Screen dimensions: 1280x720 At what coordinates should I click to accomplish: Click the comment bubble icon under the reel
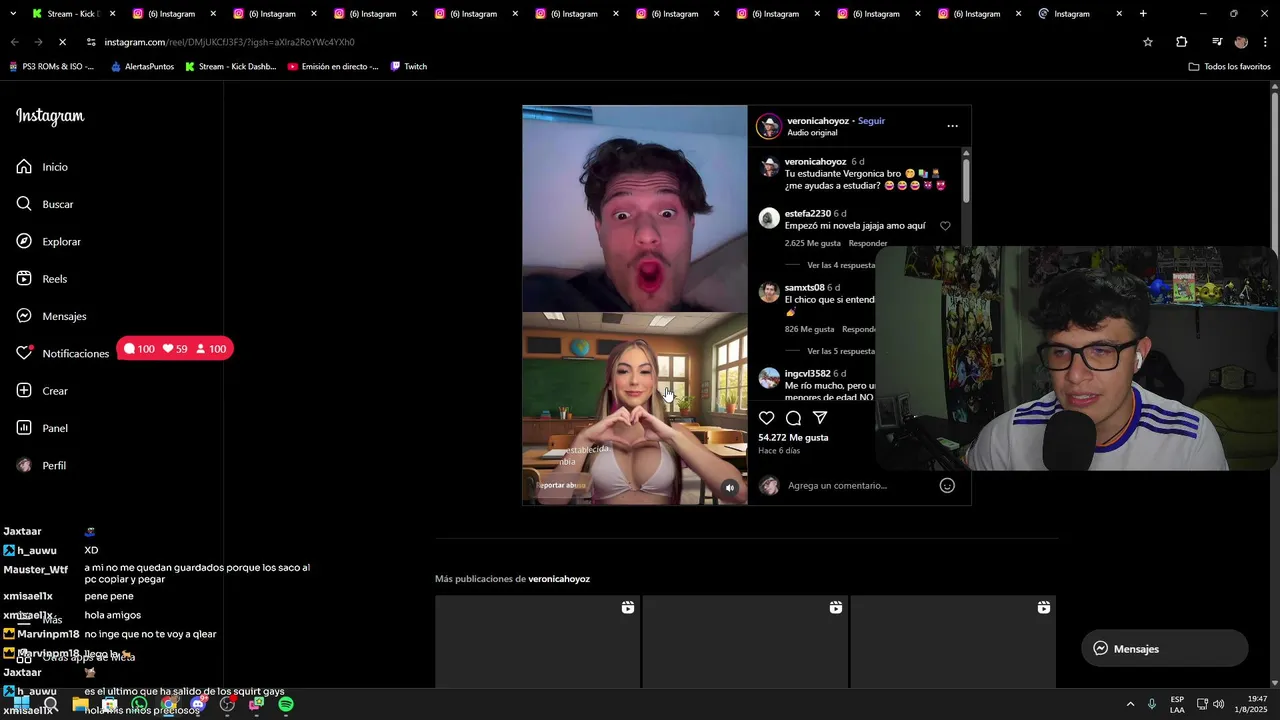click(793, 418)
